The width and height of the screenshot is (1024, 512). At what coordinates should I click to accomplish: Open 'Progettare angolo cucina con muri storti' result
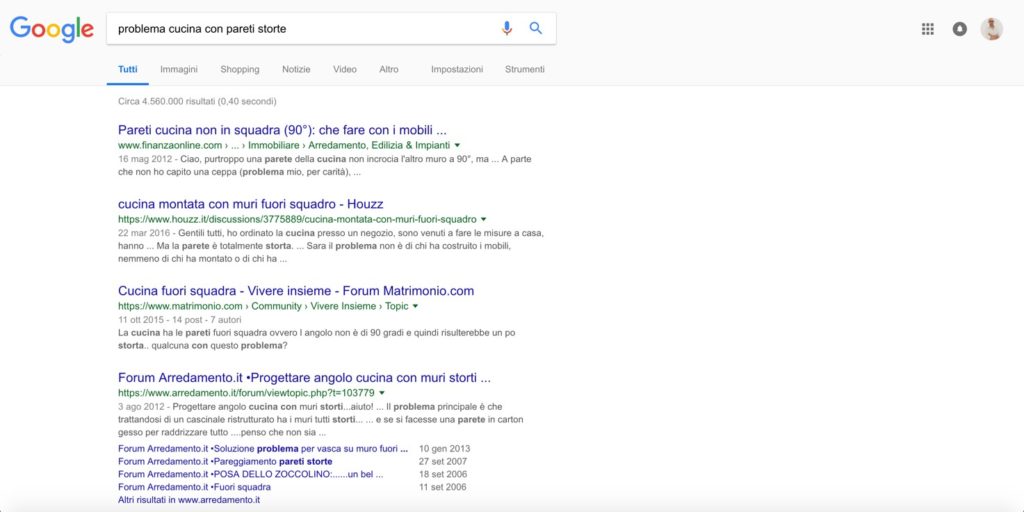point(304,377)
